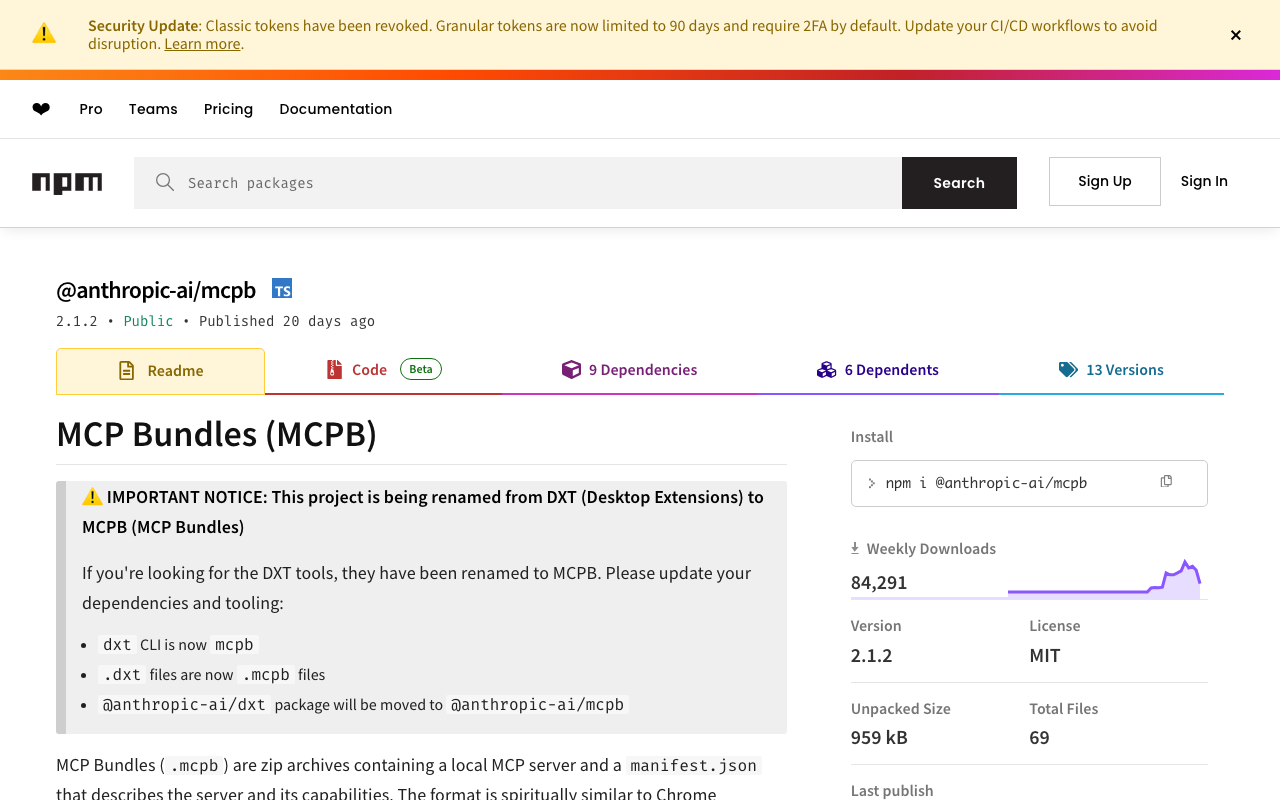Screen dimensions: 1280x800
Task: Switch to the Code tab
Action: click(x=384, y=370)
